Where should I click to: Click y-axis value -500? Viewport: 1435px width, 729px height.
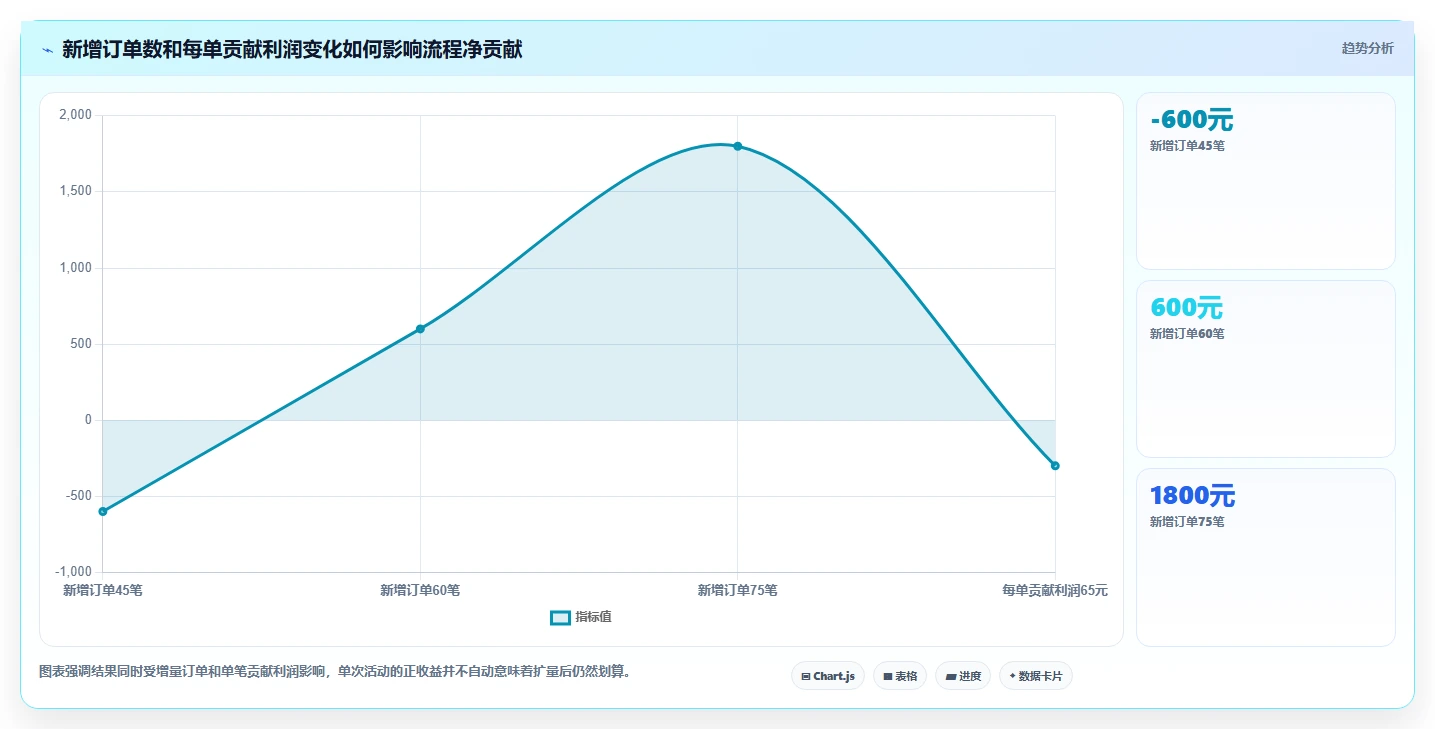coord(80,496)
